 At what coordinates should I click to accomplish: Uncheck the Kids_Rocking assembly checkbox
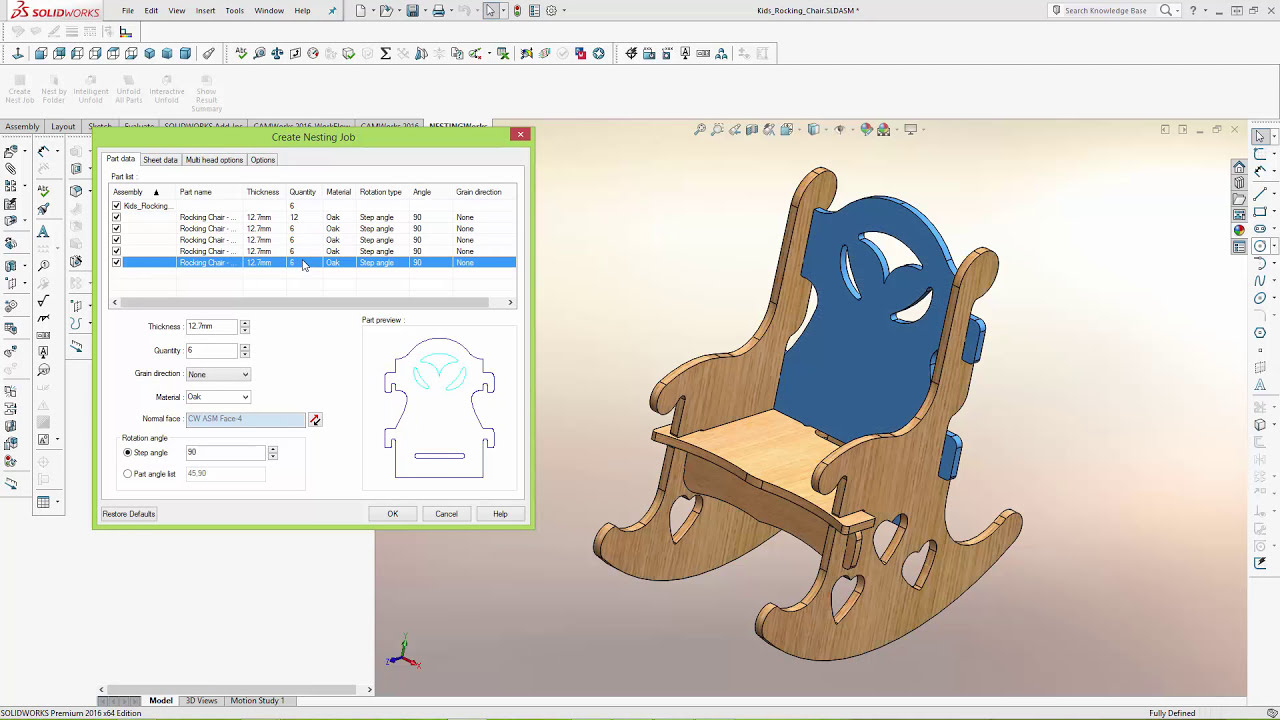pos(116,206)
